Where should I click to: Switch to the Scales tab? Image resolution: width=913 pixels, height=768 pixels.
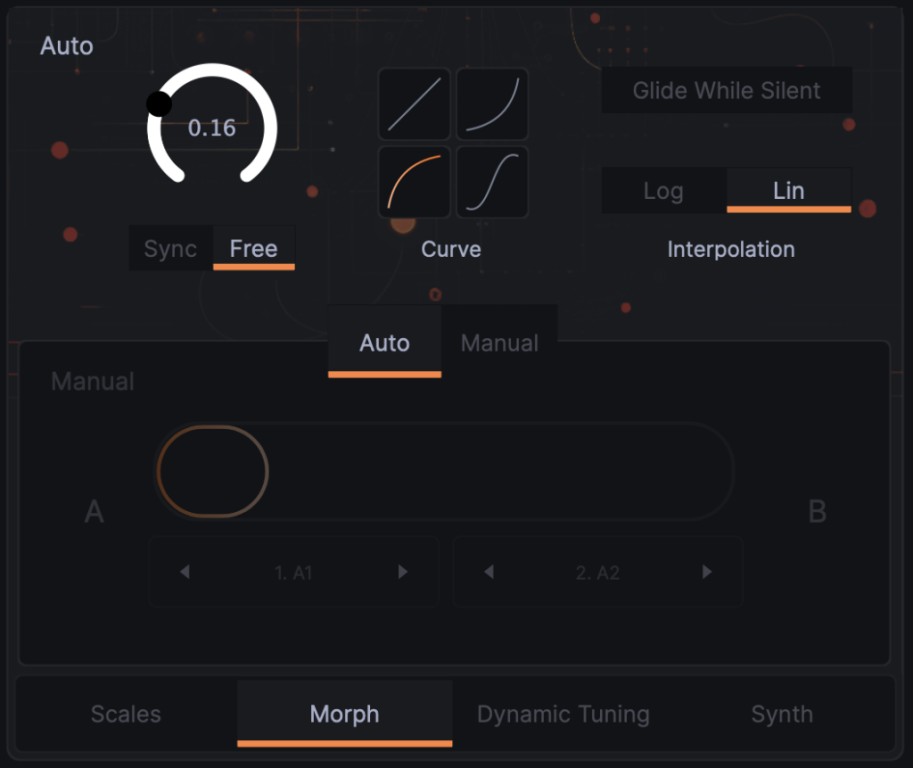point(126,714)
